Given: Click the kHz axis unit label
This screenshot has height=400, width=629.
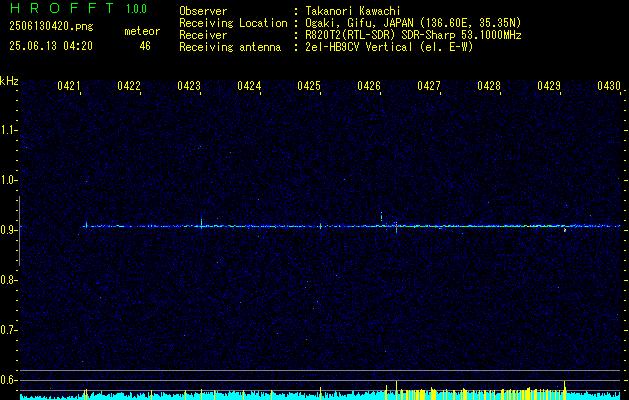Looking at the screenshot, I should point(9,81).
